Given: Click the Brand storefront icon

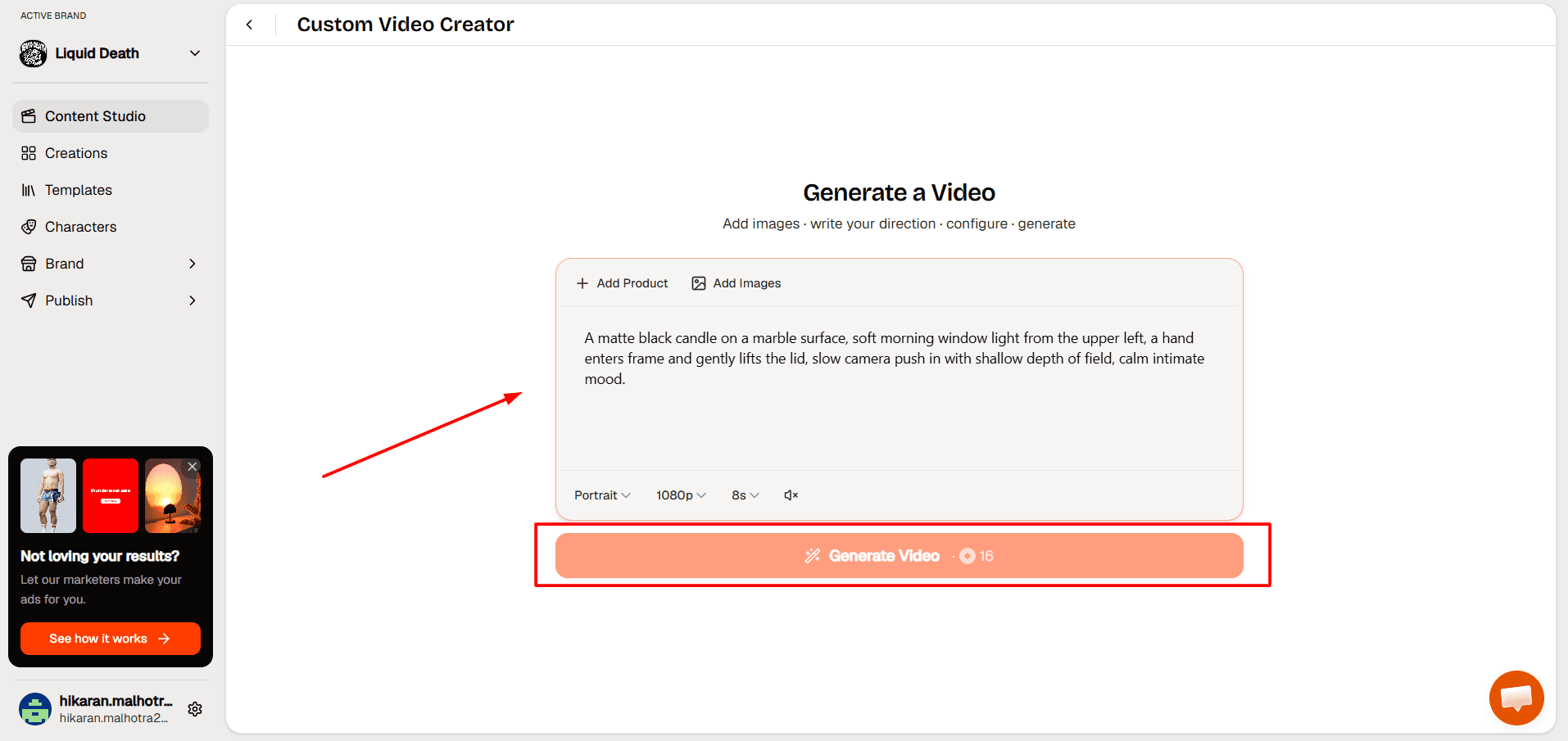Looking at the screenshot, I should pyautogui.click(x=29, y=264).
